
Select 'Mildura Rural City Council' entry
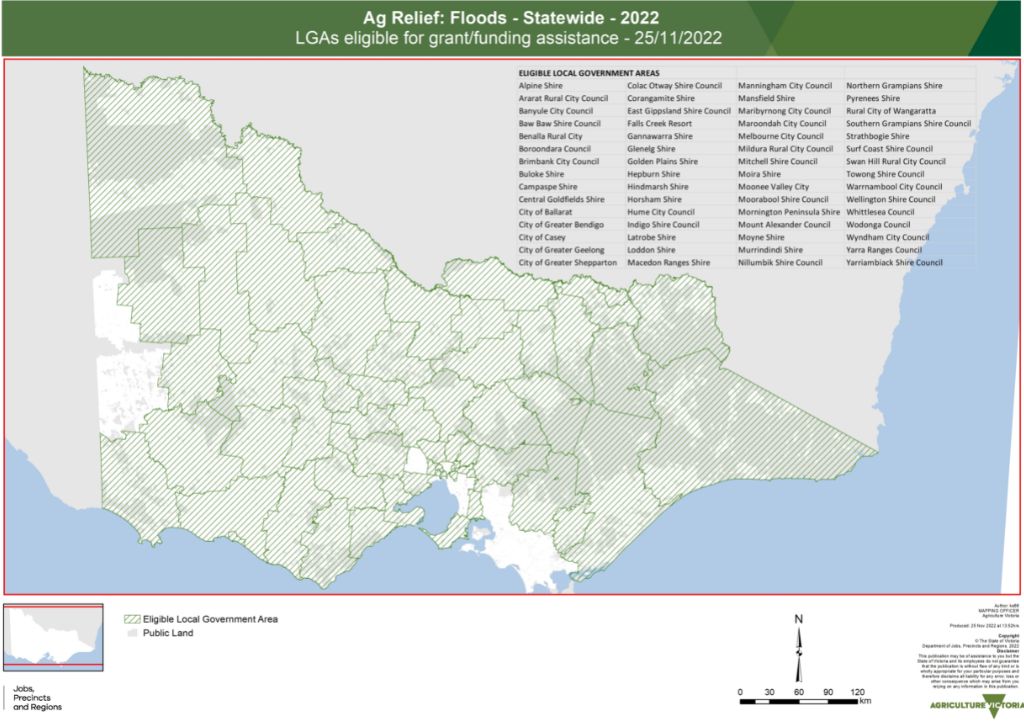click(x=785, y=149)
